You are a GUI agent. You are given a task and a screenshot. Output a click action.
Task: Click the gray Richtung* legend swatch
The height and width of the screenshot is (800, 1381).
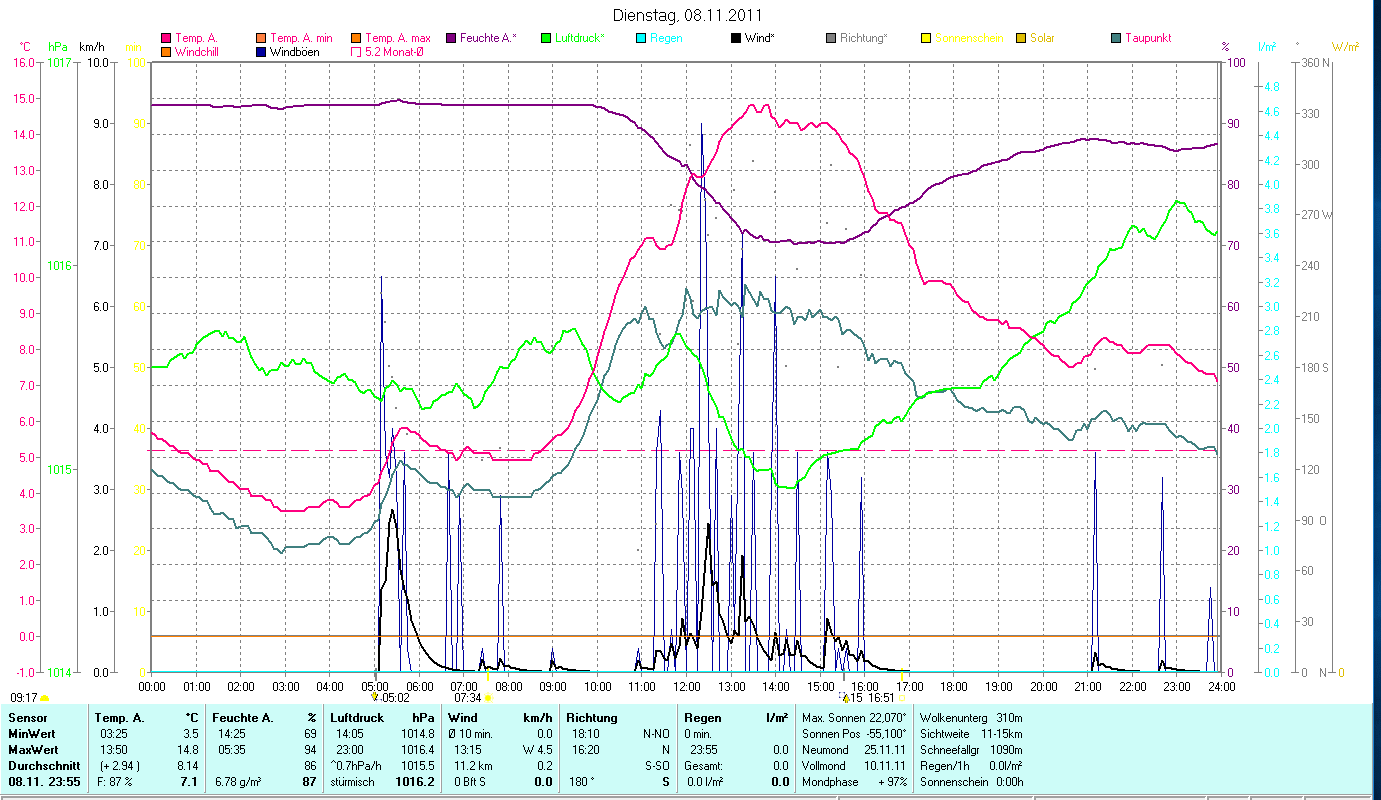(x=830, y=38)
